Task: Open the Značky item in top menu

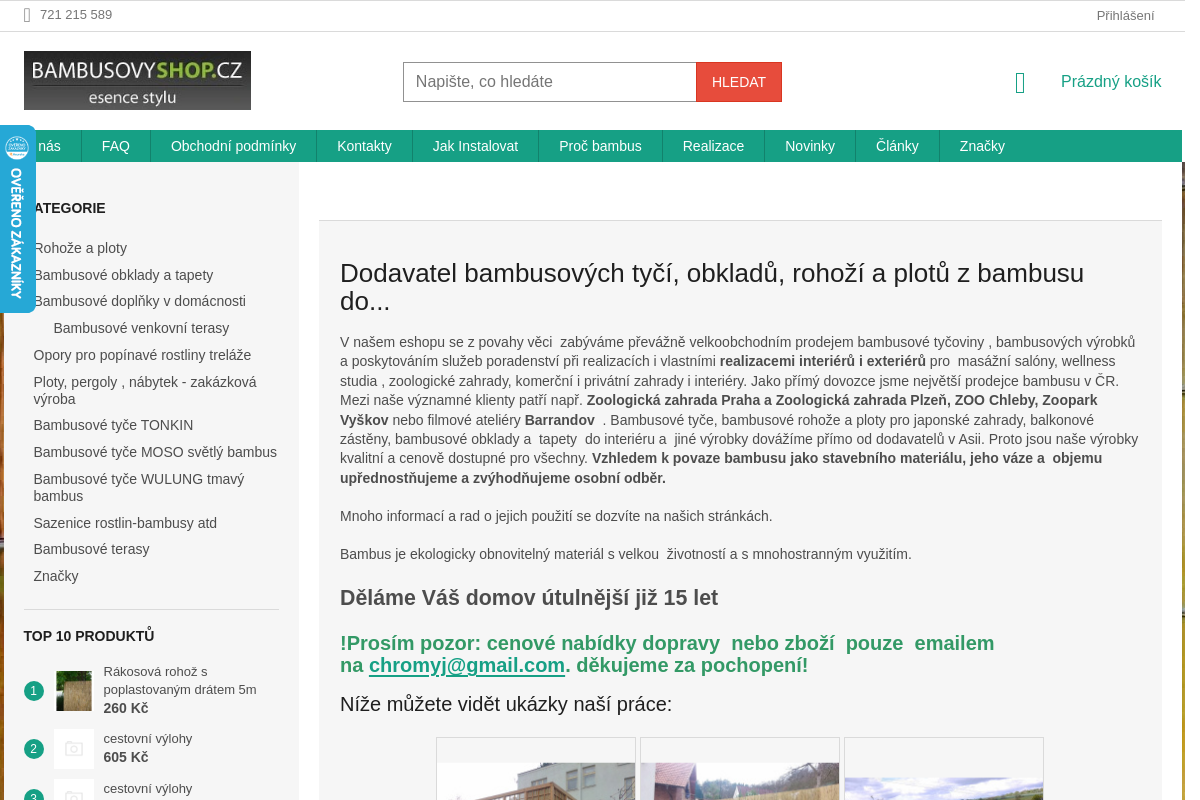Action: (x=982, y=146)
